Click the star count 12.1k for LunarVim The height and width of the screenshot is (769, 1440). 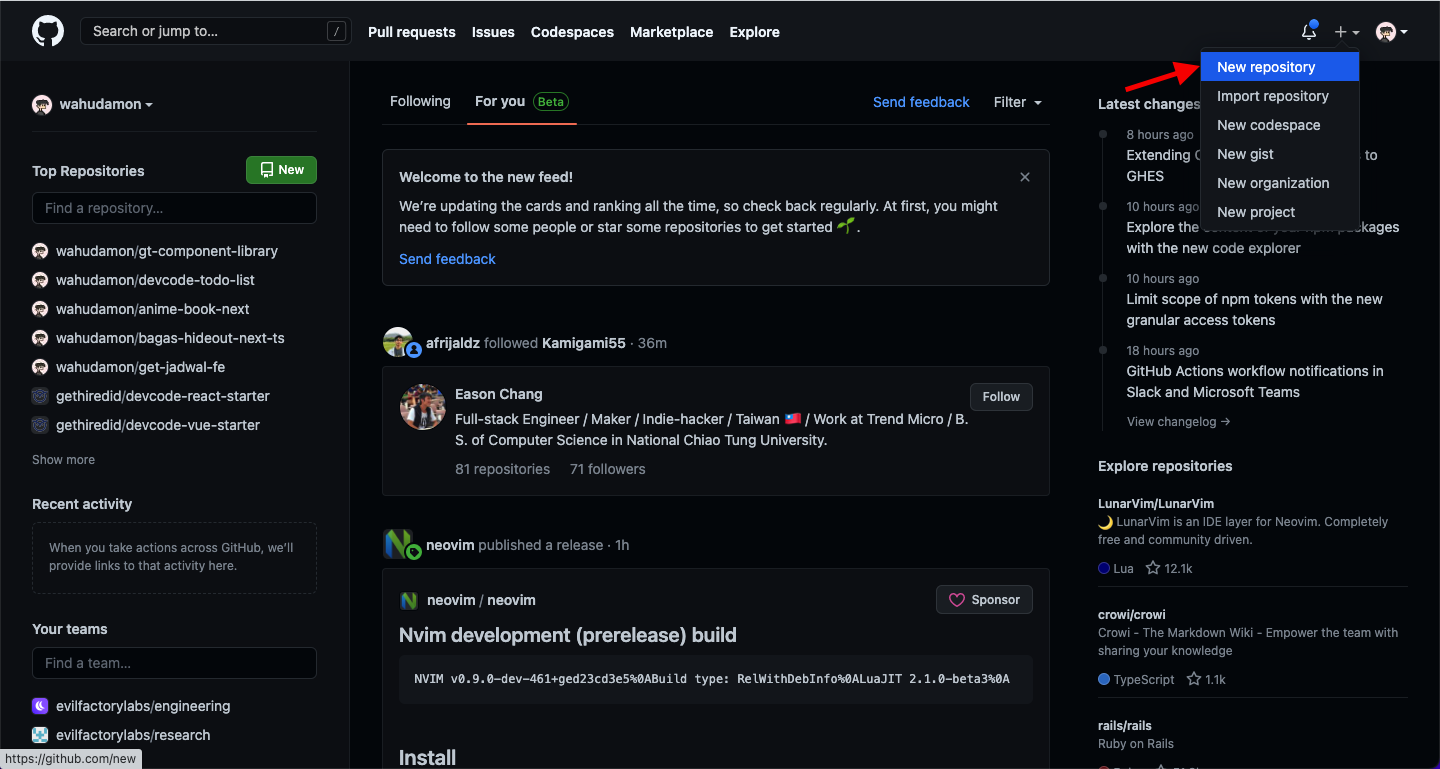(1169, 568)
